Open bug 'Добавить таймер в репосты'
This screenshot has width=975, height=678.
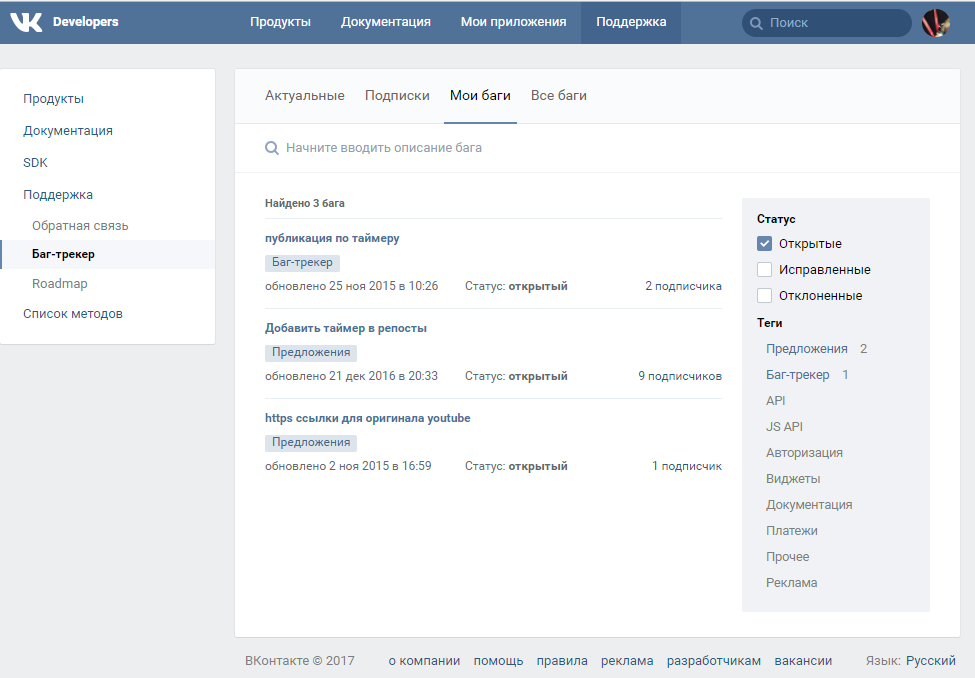tap(346, 328)
